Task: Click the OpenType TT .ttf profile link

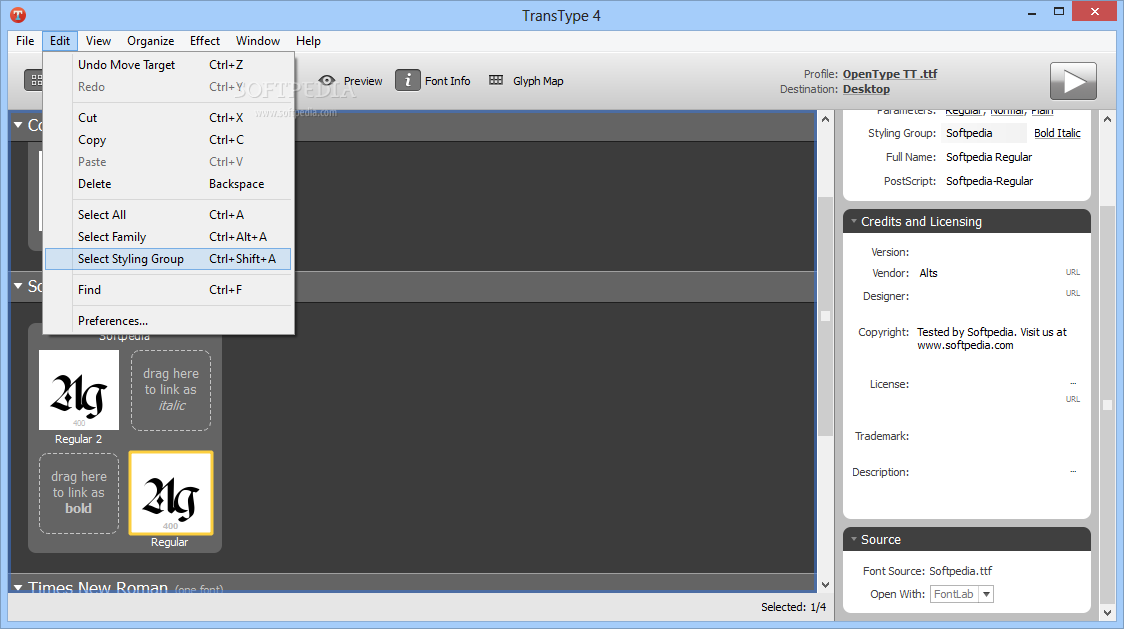Action: [x=890, y=74]
